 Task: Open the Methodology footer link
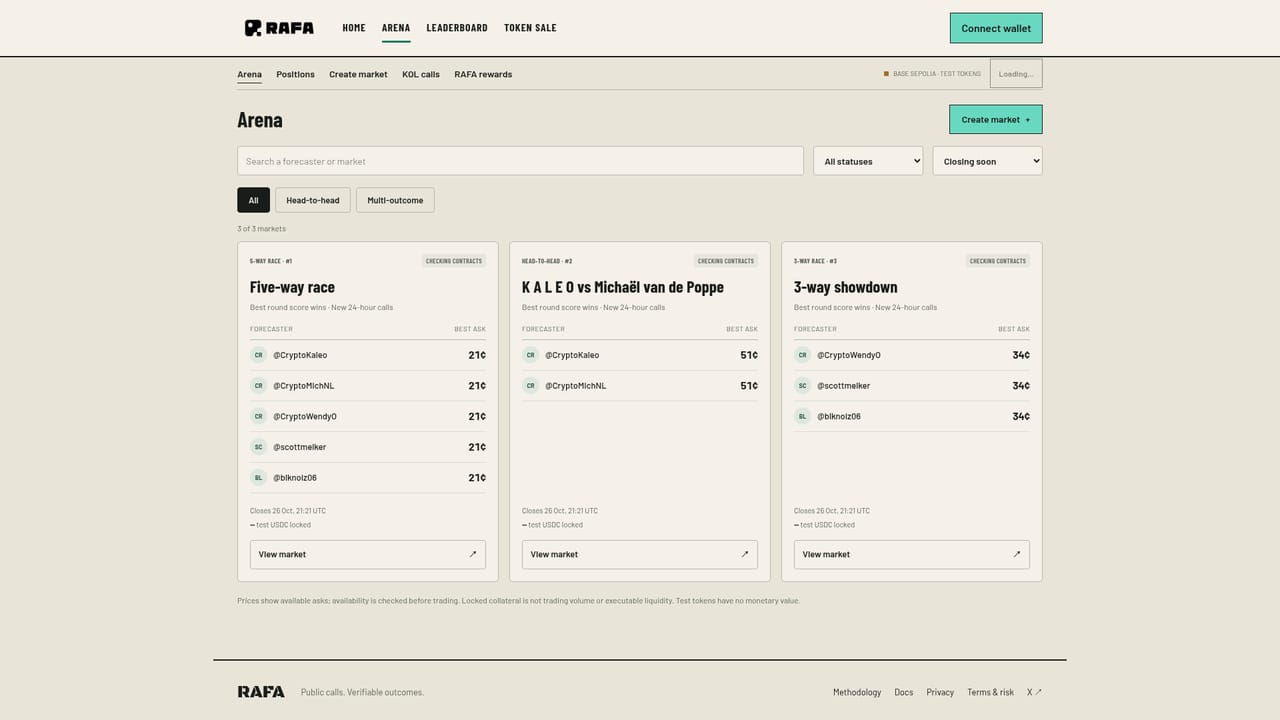point(857,692)
